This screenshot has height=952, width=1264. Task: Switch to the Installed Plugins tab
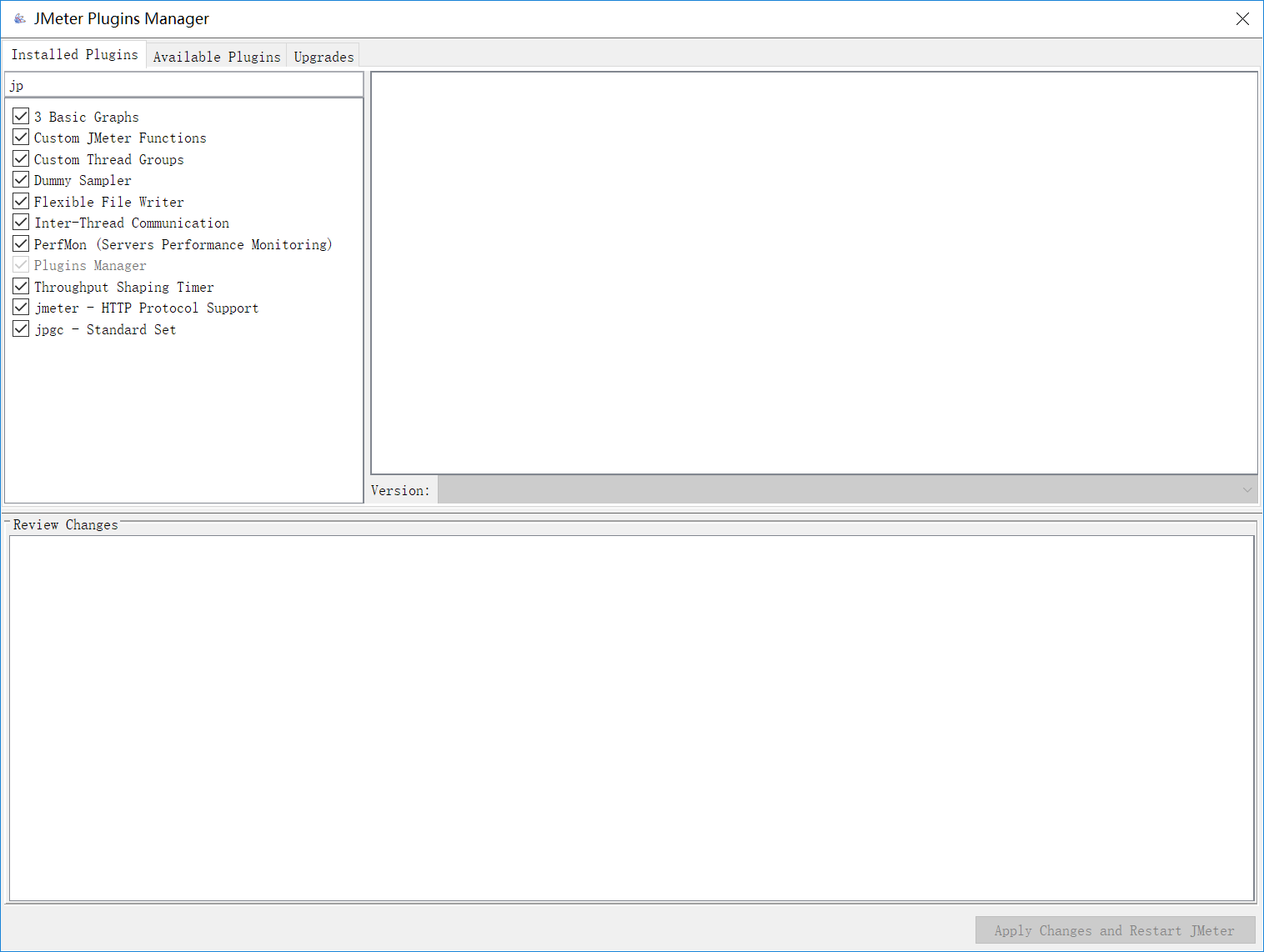(x=74, y=54)
